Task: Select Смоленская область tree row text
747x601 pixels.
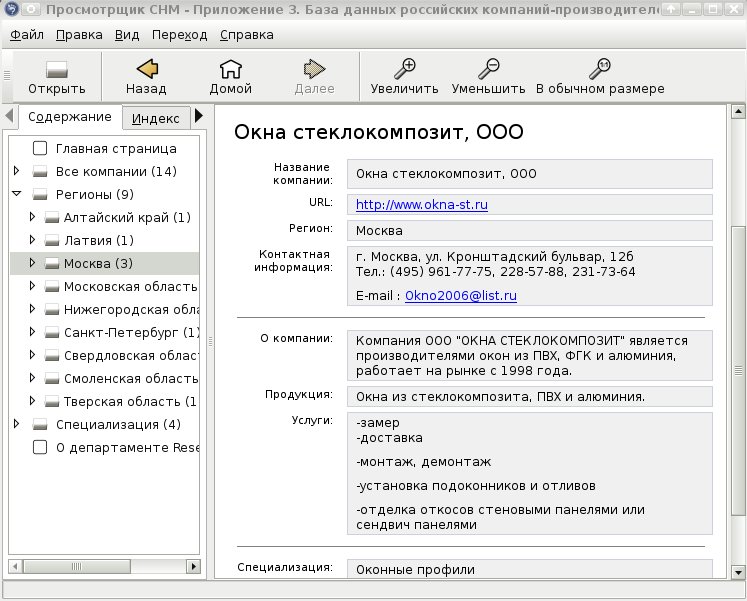Action: click(x=131, y=379)
